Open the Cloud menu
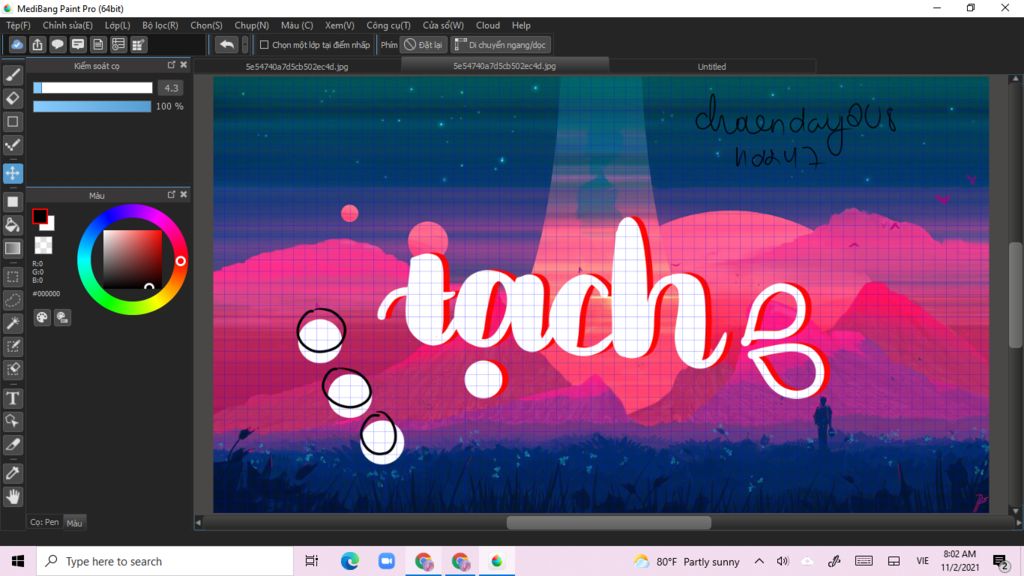The image size is (1024, 576). coord(488,25)
